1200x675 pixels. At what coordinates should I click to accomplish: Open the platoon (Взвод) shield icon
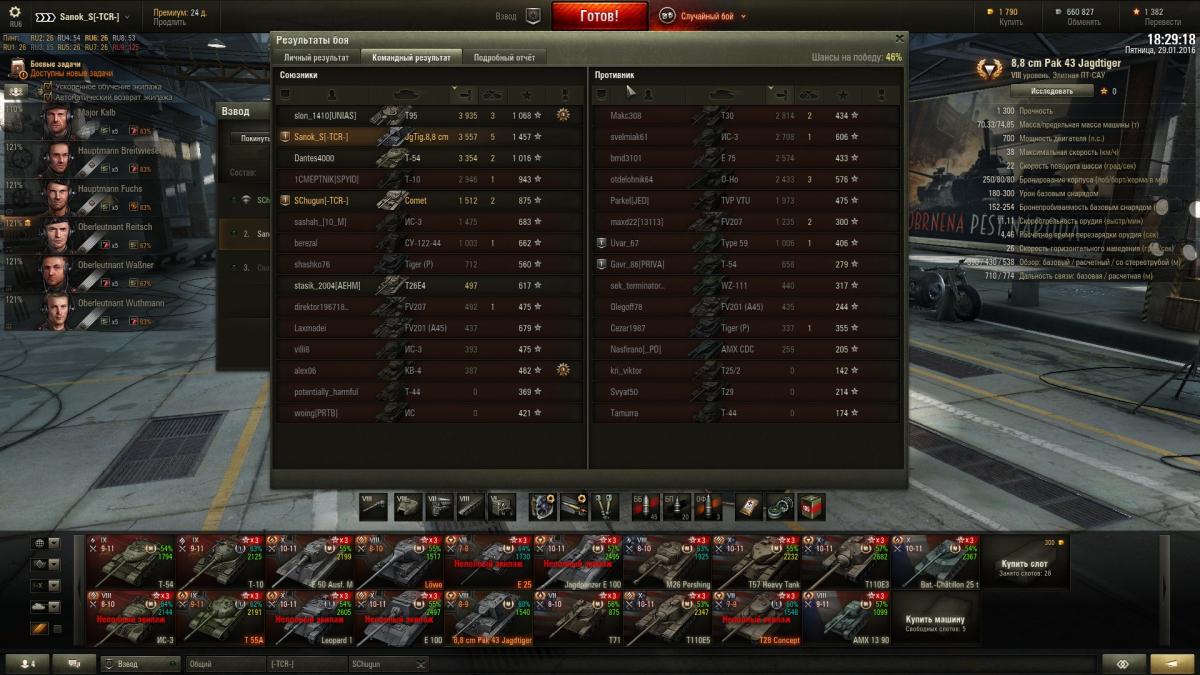(533, 16)
